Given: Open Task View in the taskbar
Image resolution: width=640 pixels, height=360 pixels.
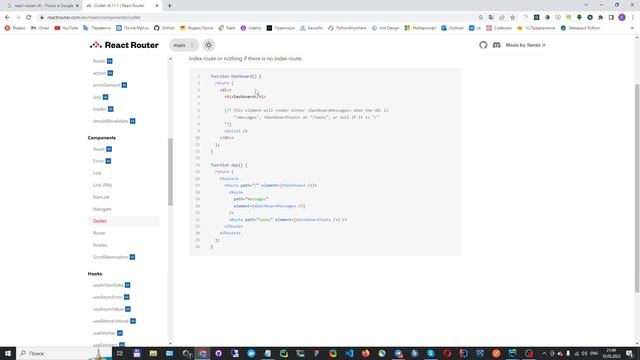Looking at the screenshot, I should tap(120, 353).
